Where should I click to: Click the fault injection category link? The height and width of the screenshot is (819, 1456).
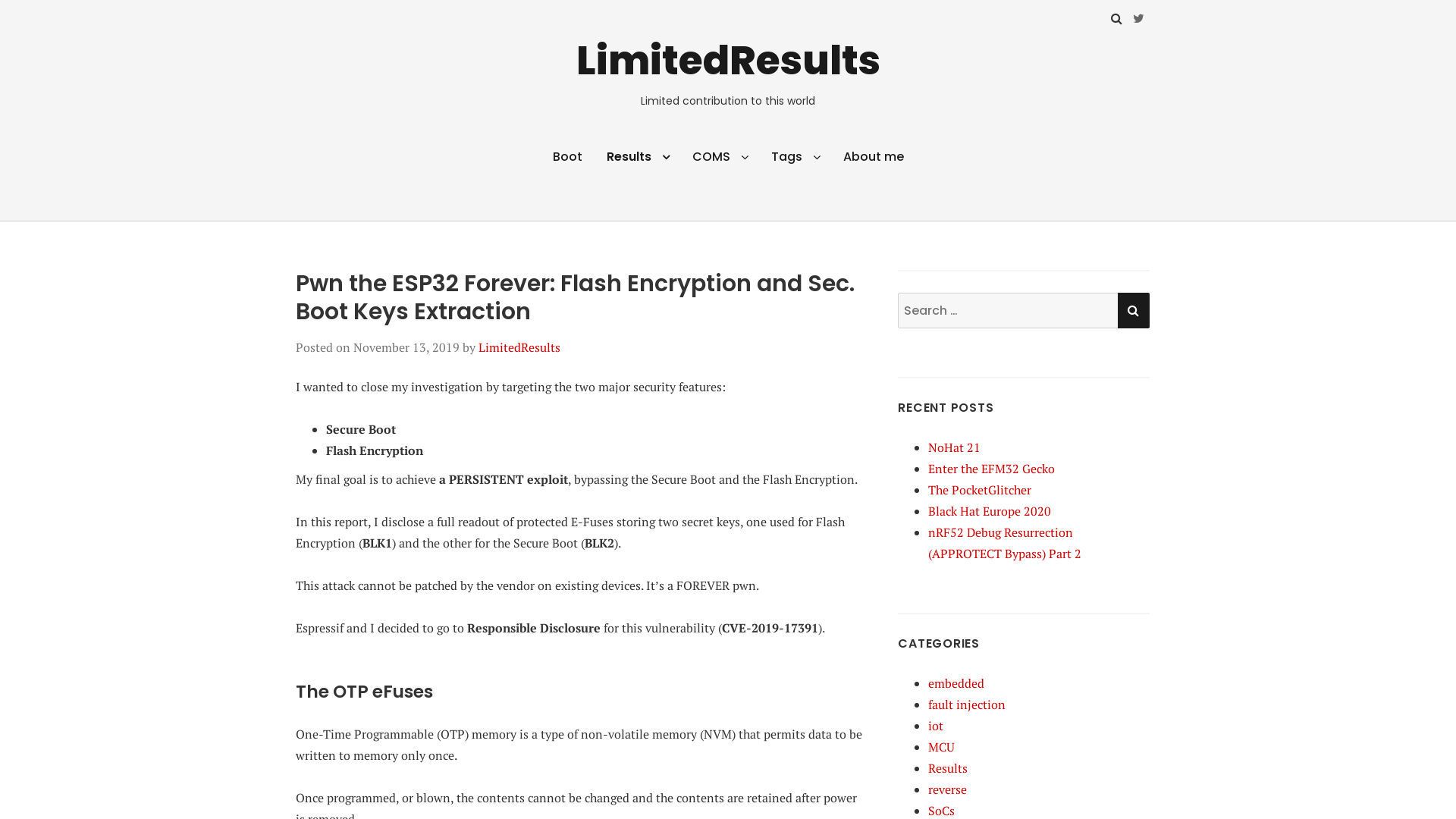click(966, 704)
